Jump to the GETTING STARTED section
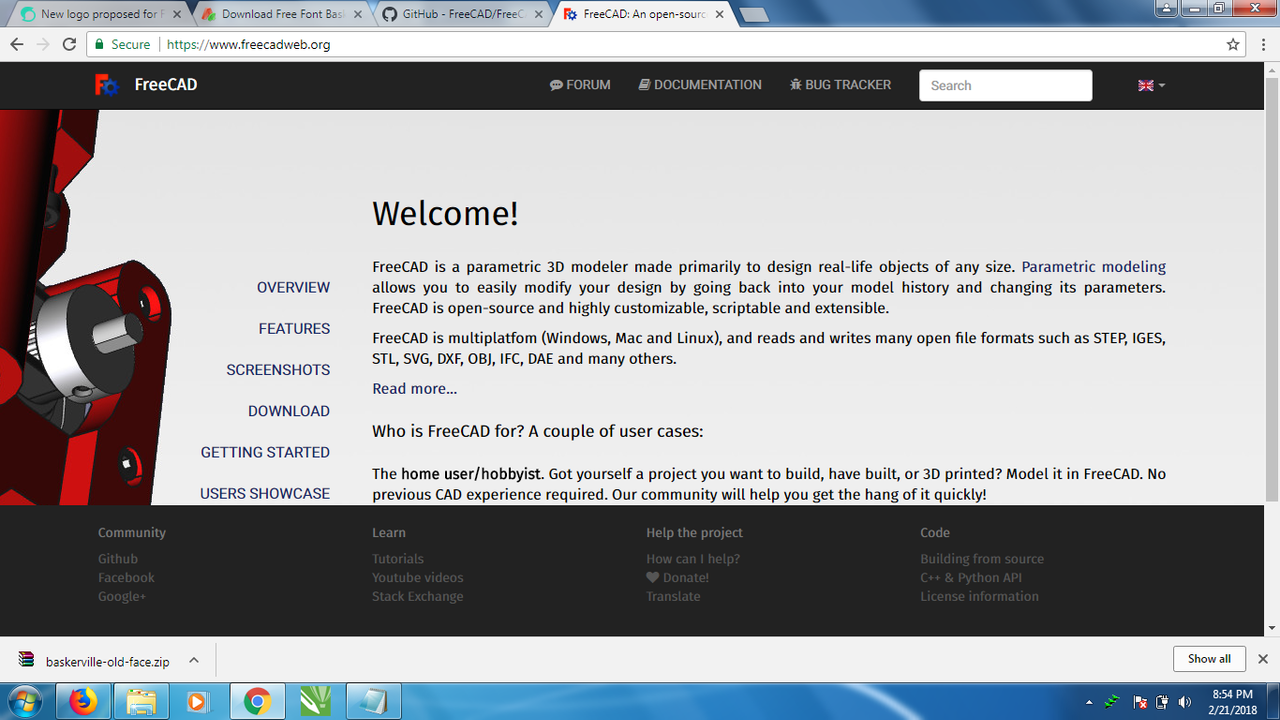The image size is (1280, 720). pos(265,452)
